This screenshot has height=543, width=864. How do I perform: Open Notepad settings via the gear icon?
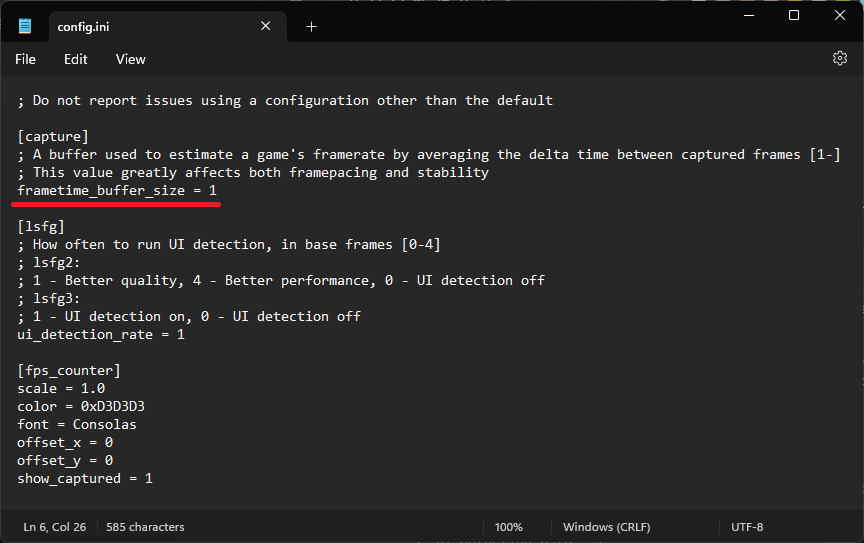pos(840,59)
